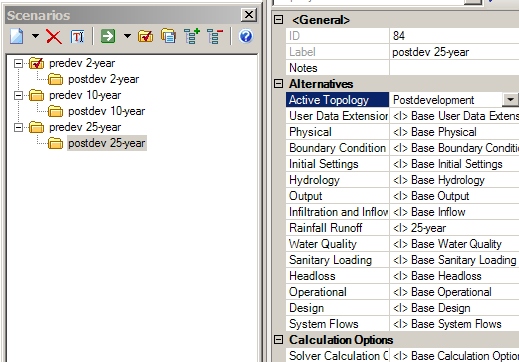Click the Scenario comparison copy icon
The height and width of the screenshot is (362, 519).
(168, 36)
